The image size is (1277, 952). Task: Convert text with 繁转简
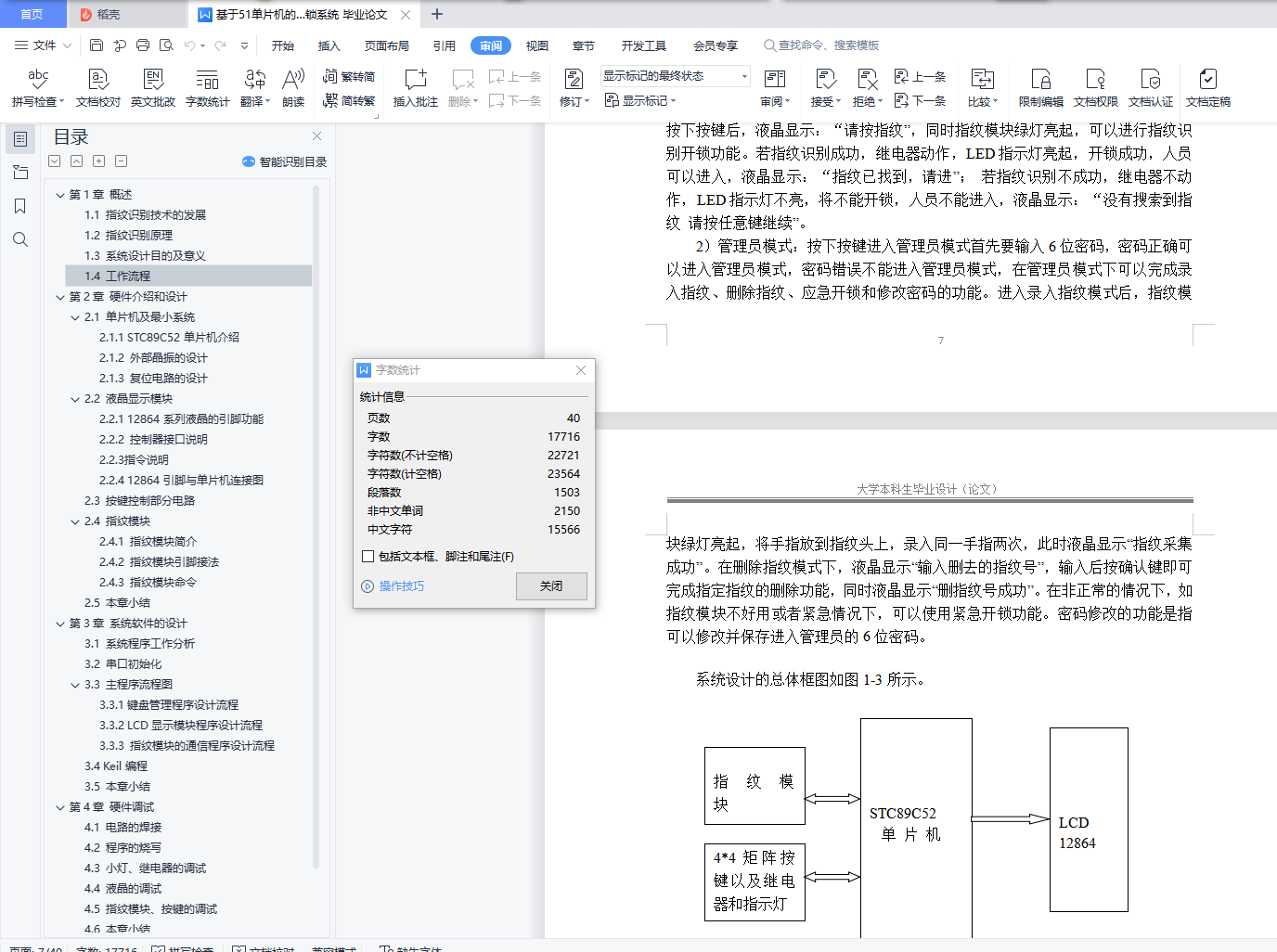pos(349,77)
